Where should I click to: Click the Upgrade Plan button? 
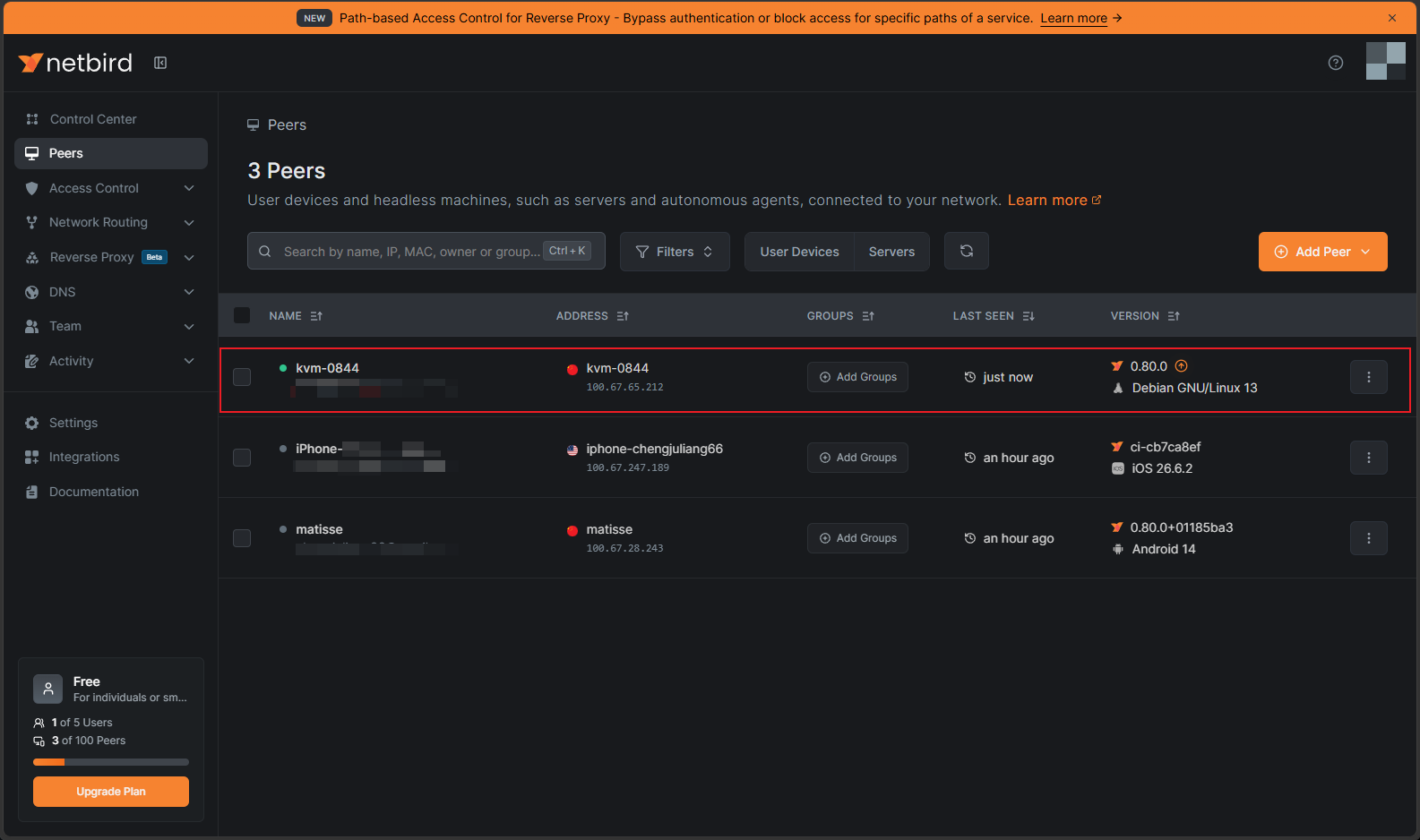[111, 792]
